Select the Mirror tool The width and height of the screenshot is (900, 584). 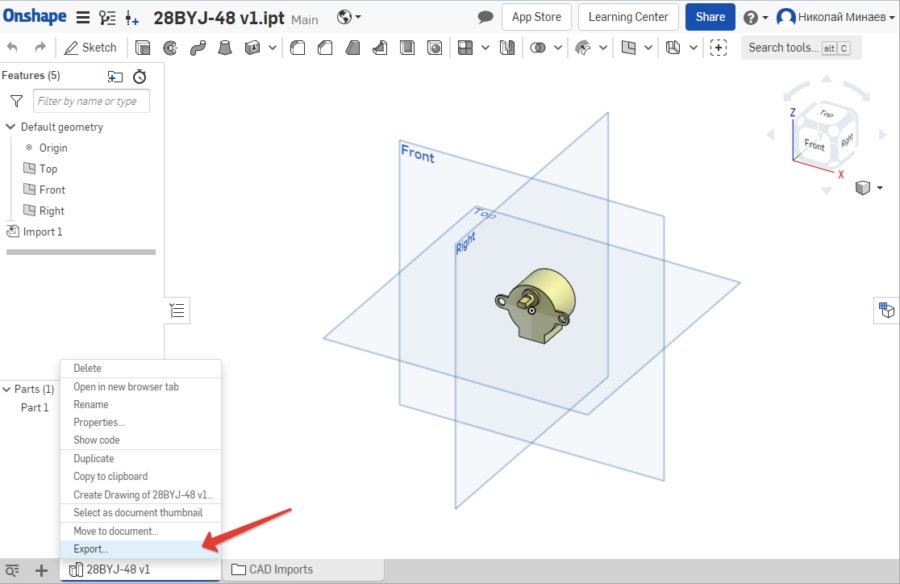[x=507, y=48]
